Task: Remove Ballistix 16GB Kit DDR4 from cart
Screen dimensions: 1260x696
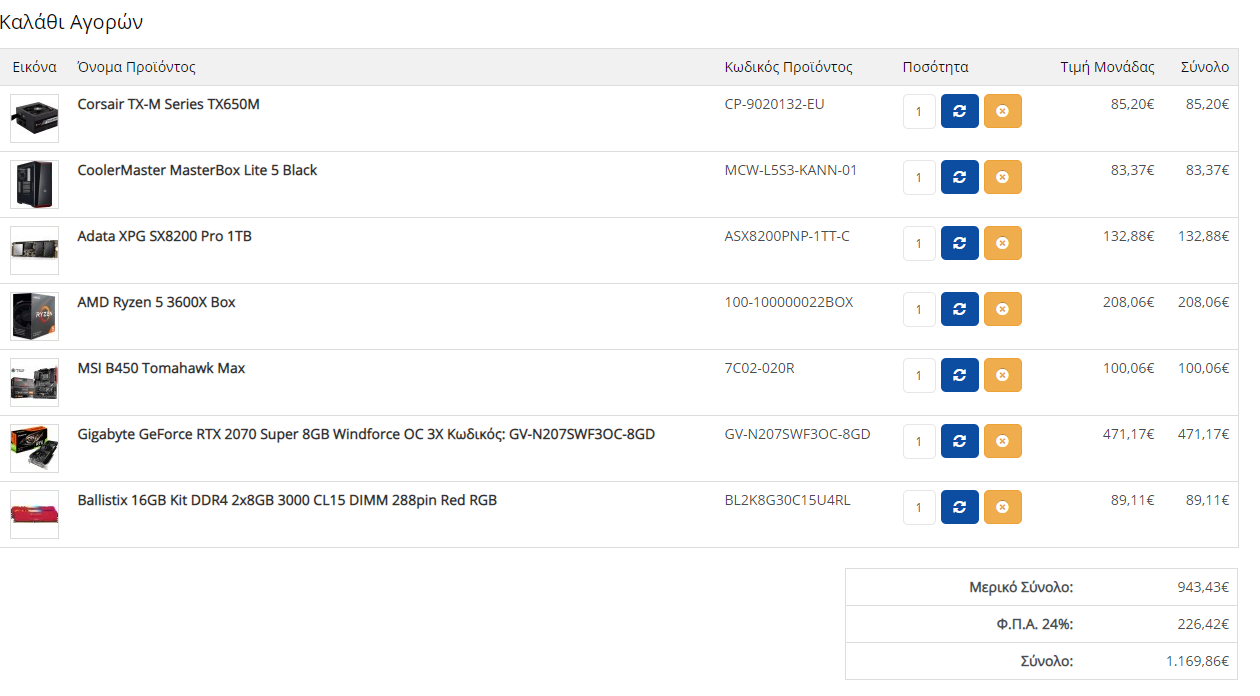Action: point(1003,507)
